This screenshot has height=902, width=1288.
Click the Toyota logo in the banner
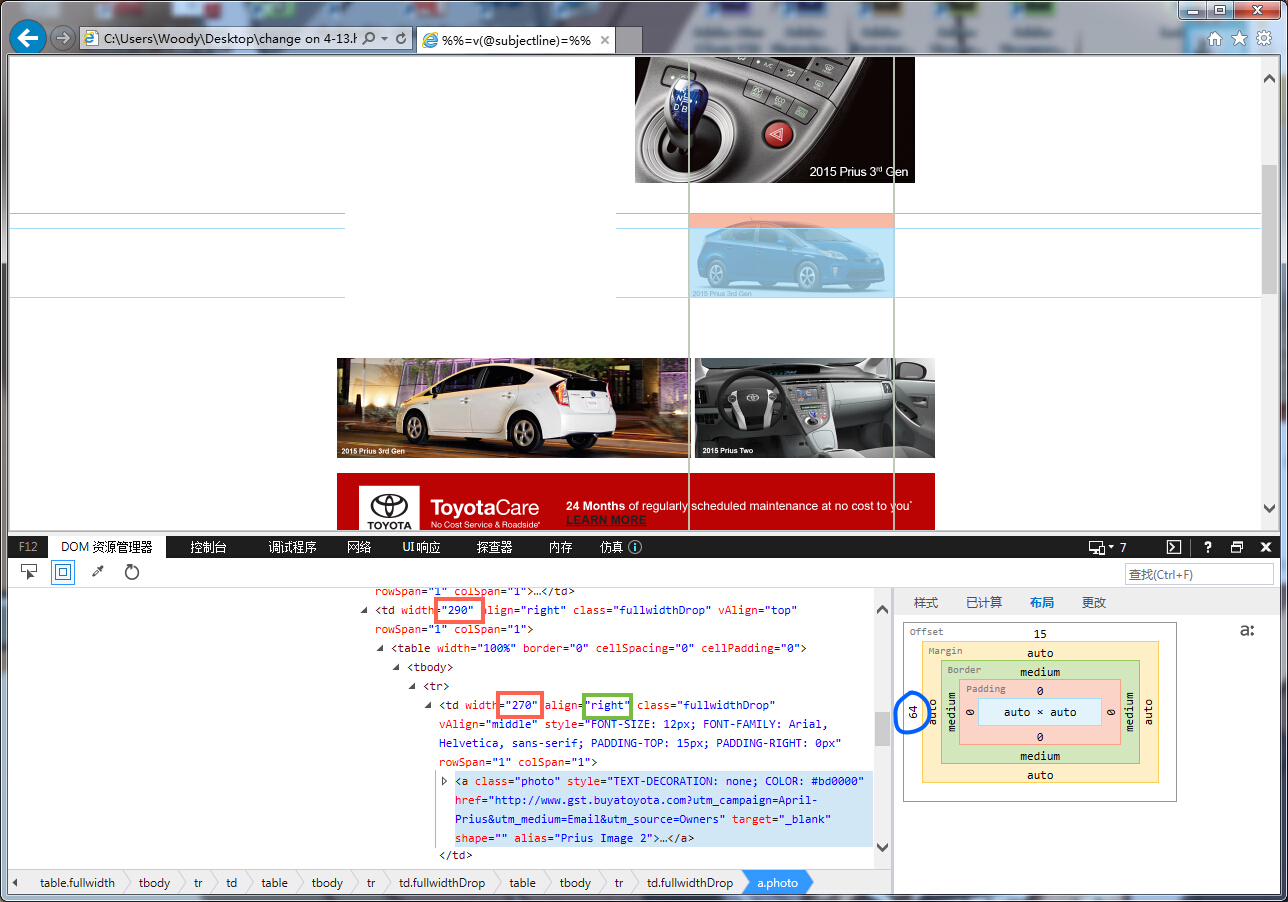(x=389, y=508)
